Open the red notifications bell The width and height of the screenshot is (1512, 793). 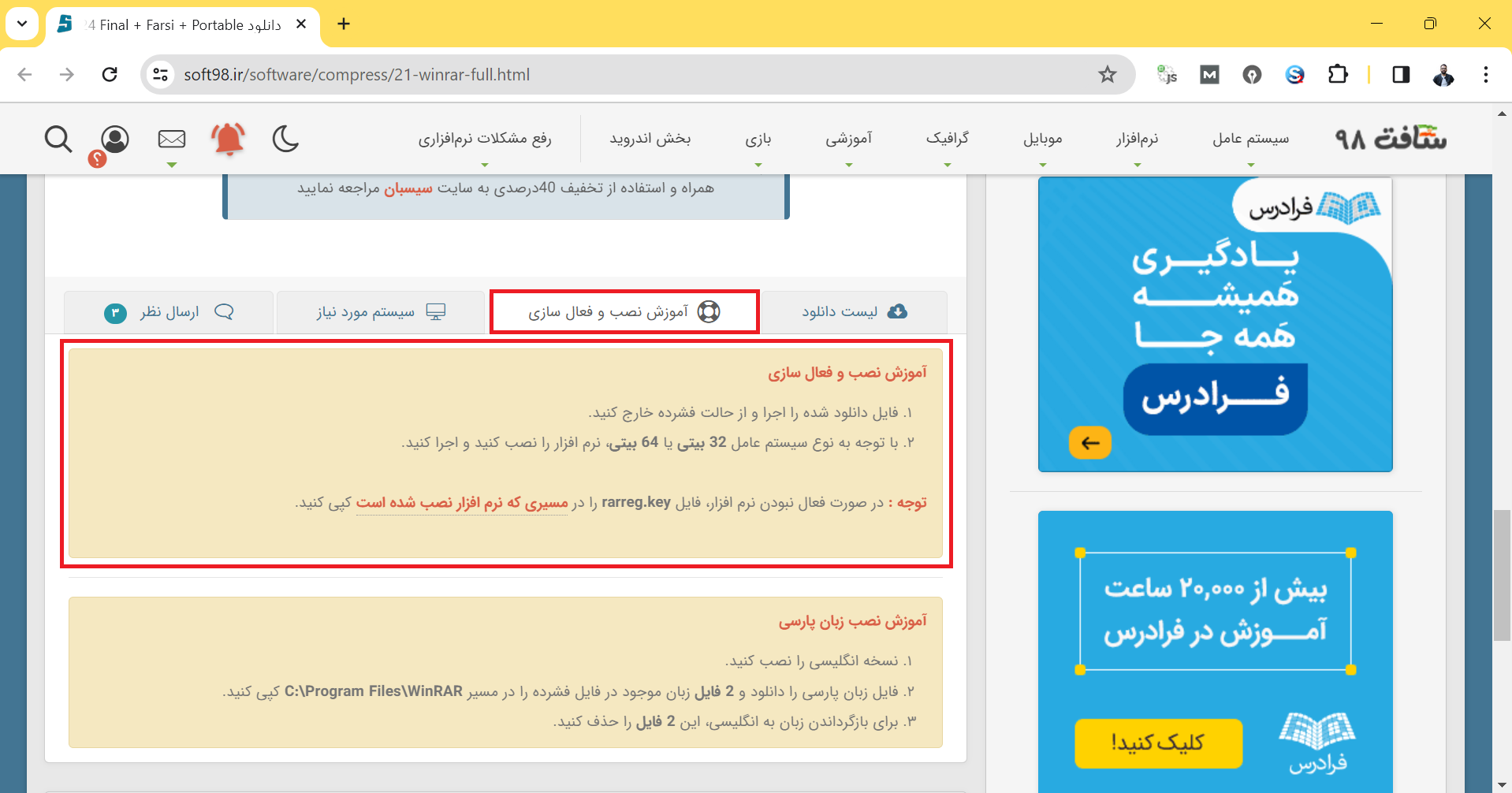[229, 140]
